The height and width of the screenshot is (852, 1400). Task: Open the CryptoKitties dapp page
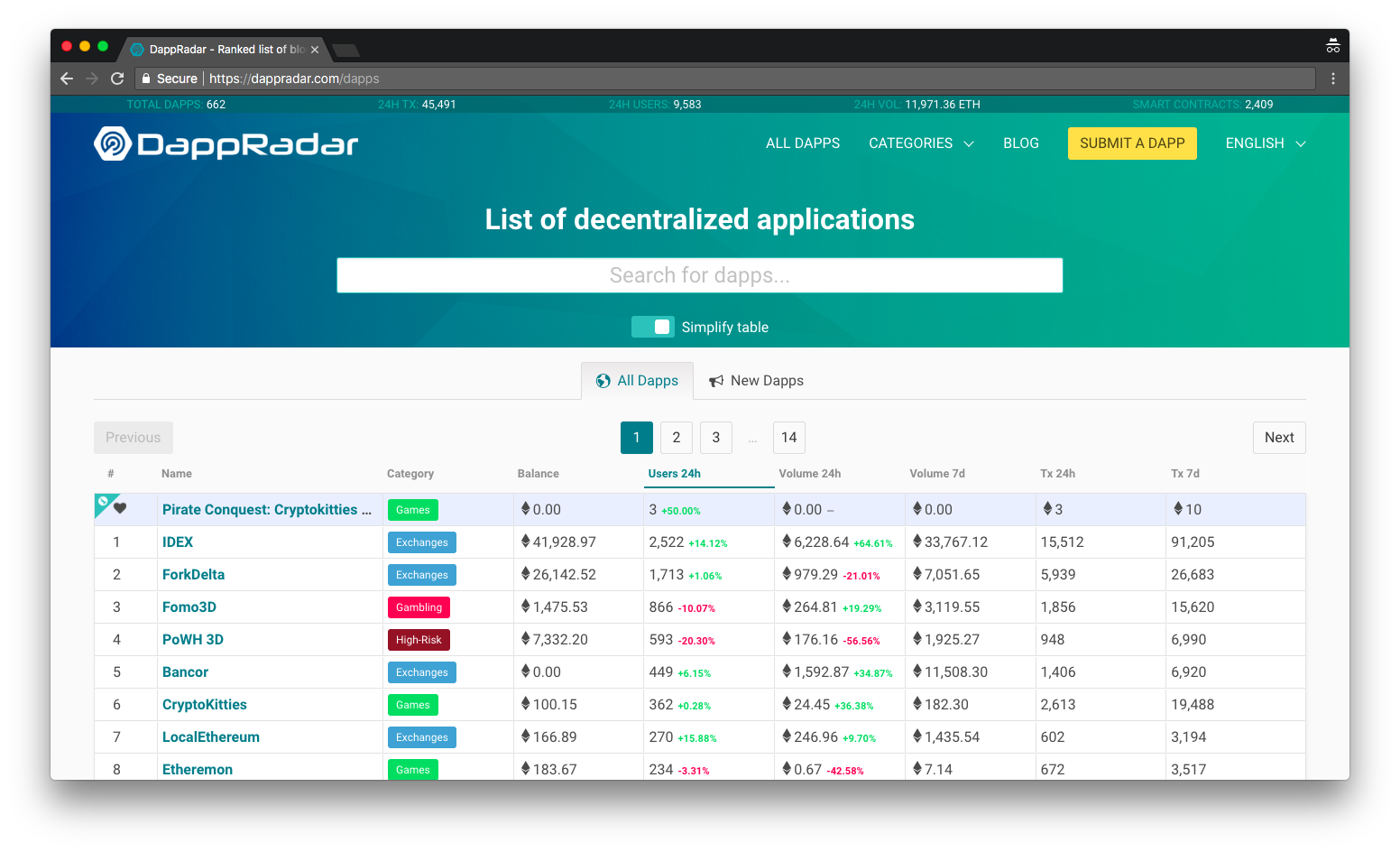[205, 705]
